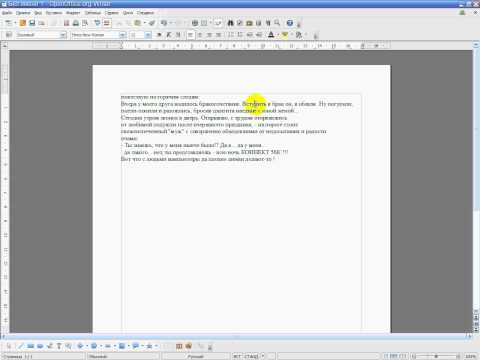Run the Spelling and Grammar check icon
Screen dimensions: 480x360
pos(97,23)
